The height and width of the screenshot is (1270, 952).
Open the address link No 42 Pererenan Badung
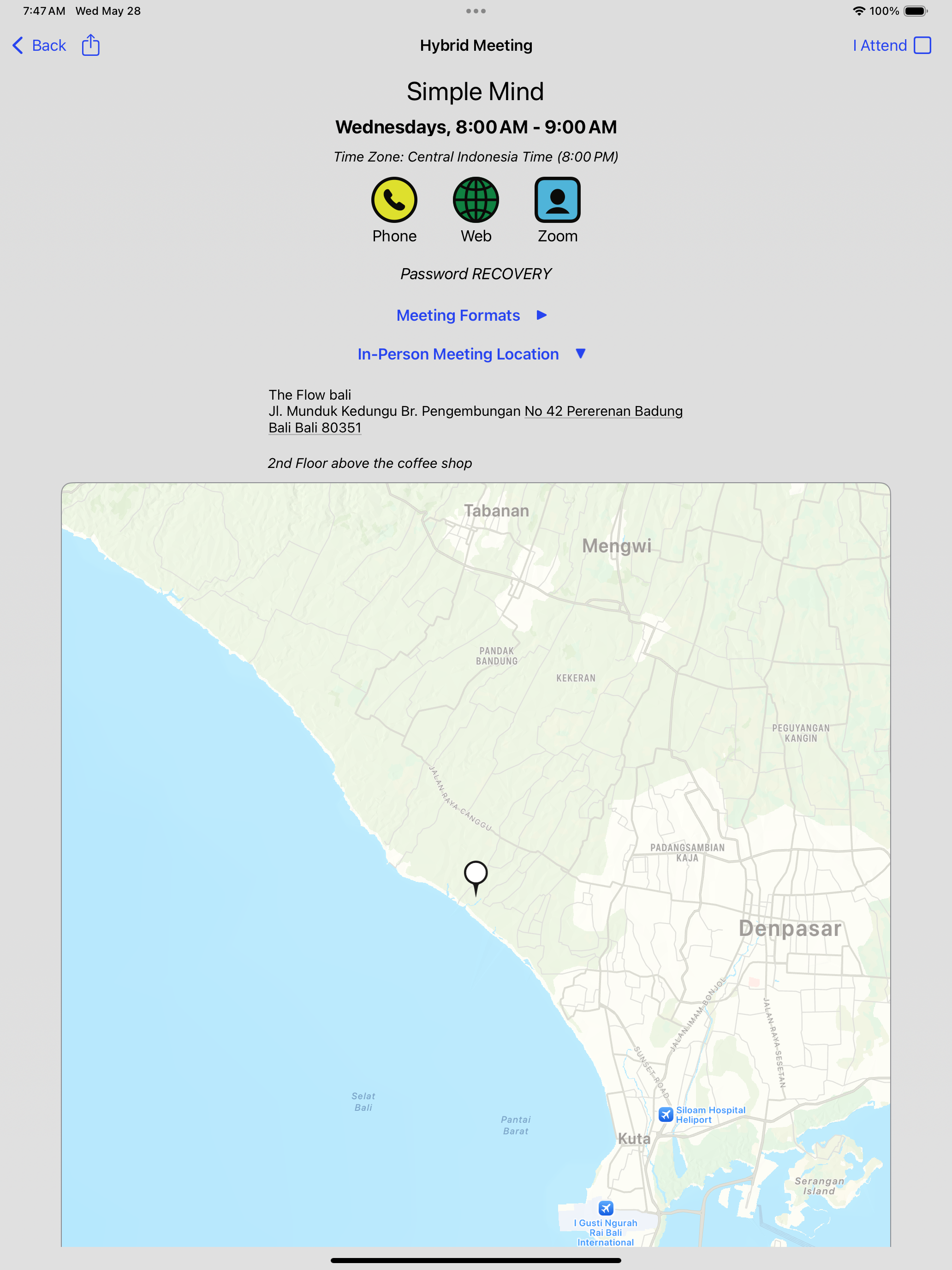coord(604,411)
